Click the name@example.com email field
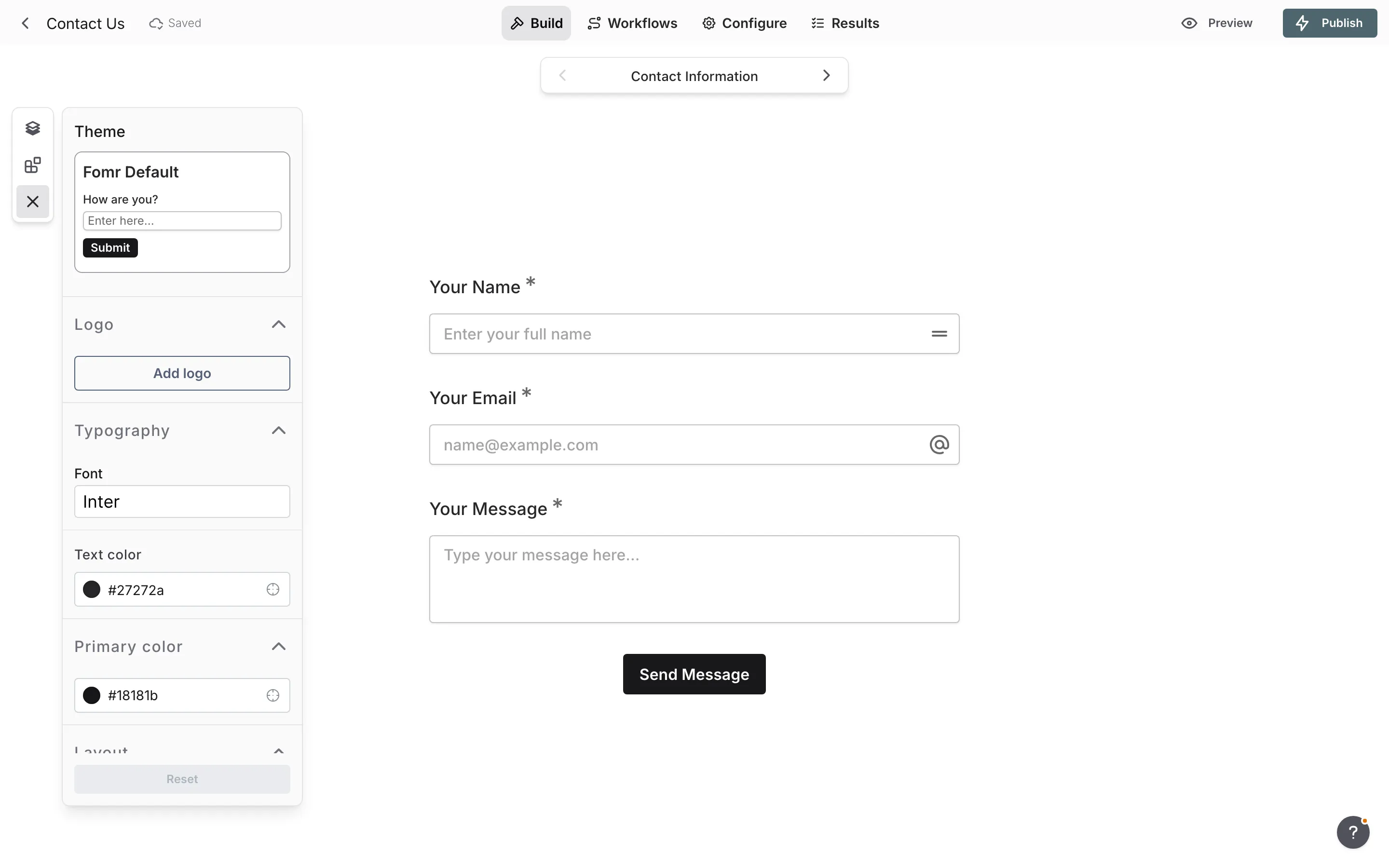1389x868 pixels. [x=694, y=444]
